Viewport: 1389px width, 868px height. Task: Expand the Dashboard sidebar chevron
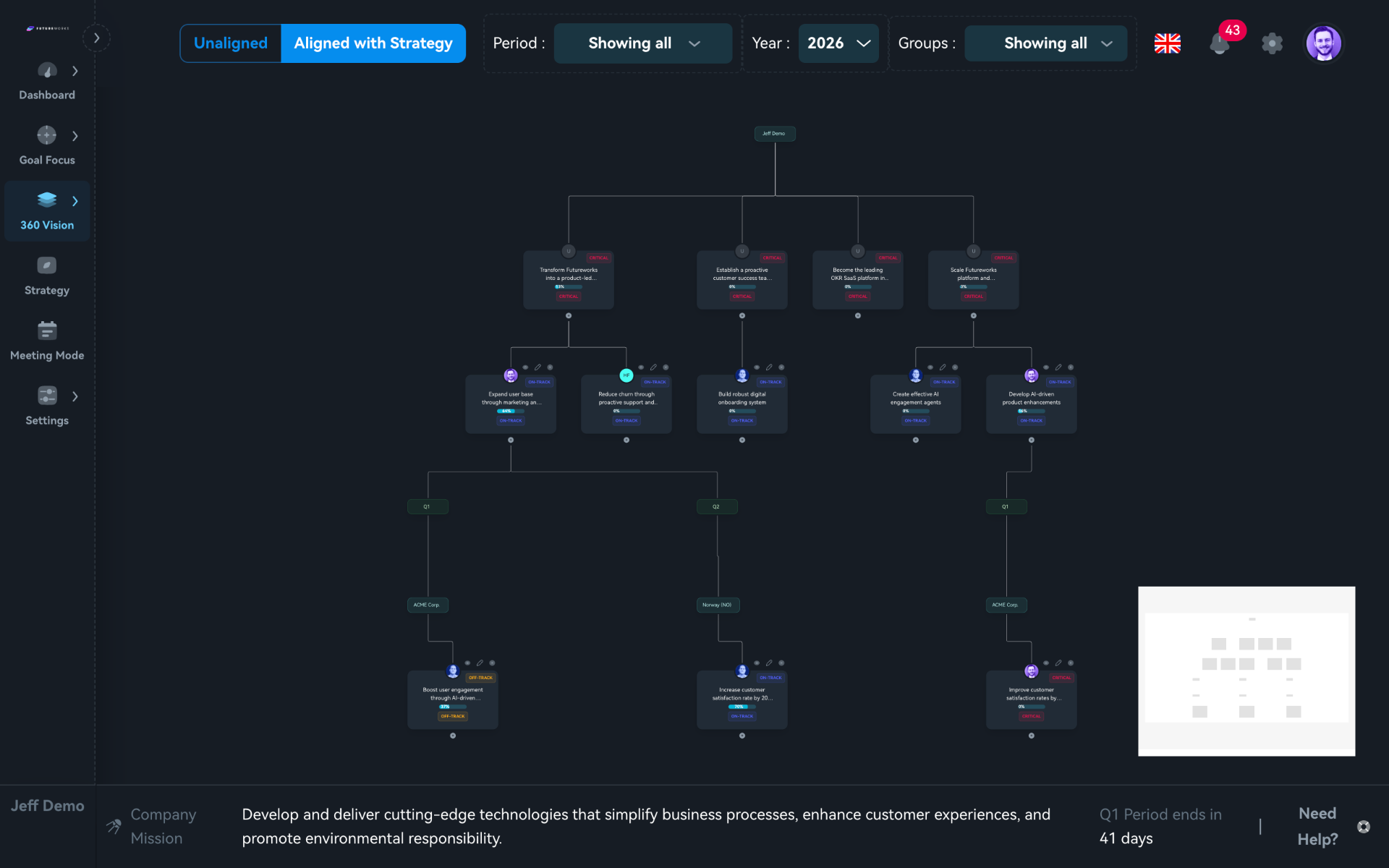(75, 71)
